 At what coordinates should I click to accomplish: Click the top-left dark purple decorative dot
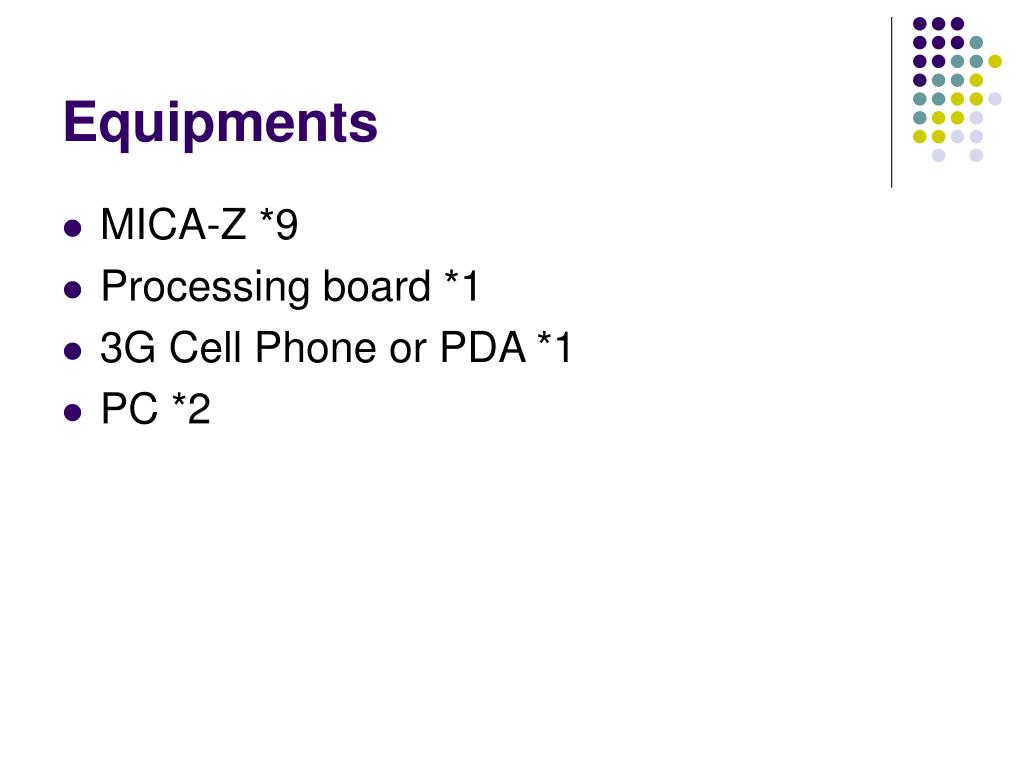[x=920, y=24]
